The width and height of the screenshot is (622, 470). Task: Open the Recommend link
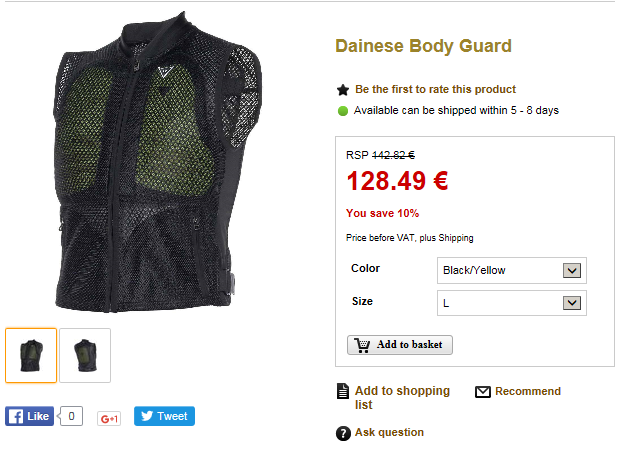click(528, 391)
